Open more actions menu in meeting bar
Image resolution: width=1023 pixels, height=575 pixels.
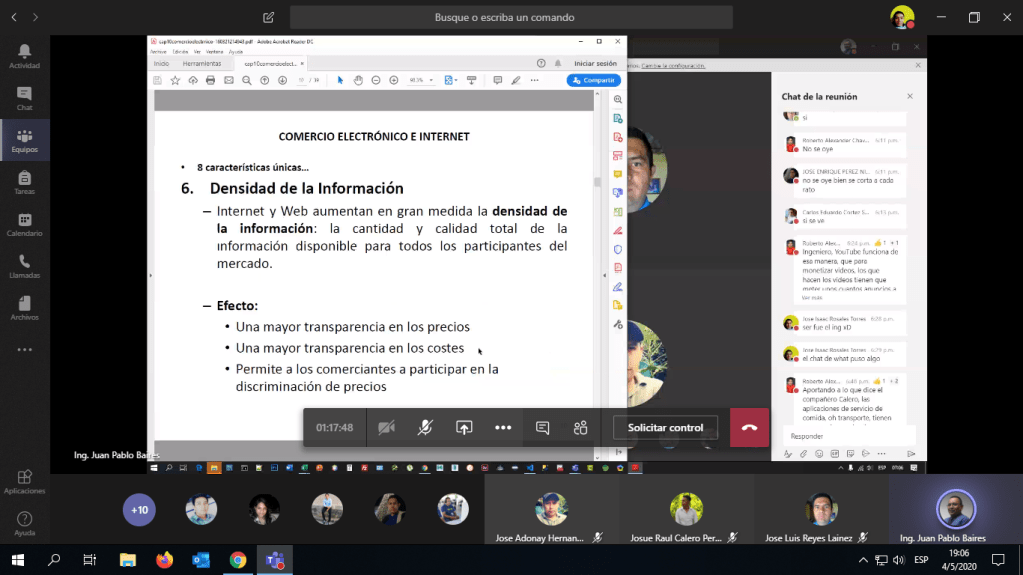coord(503,427)
